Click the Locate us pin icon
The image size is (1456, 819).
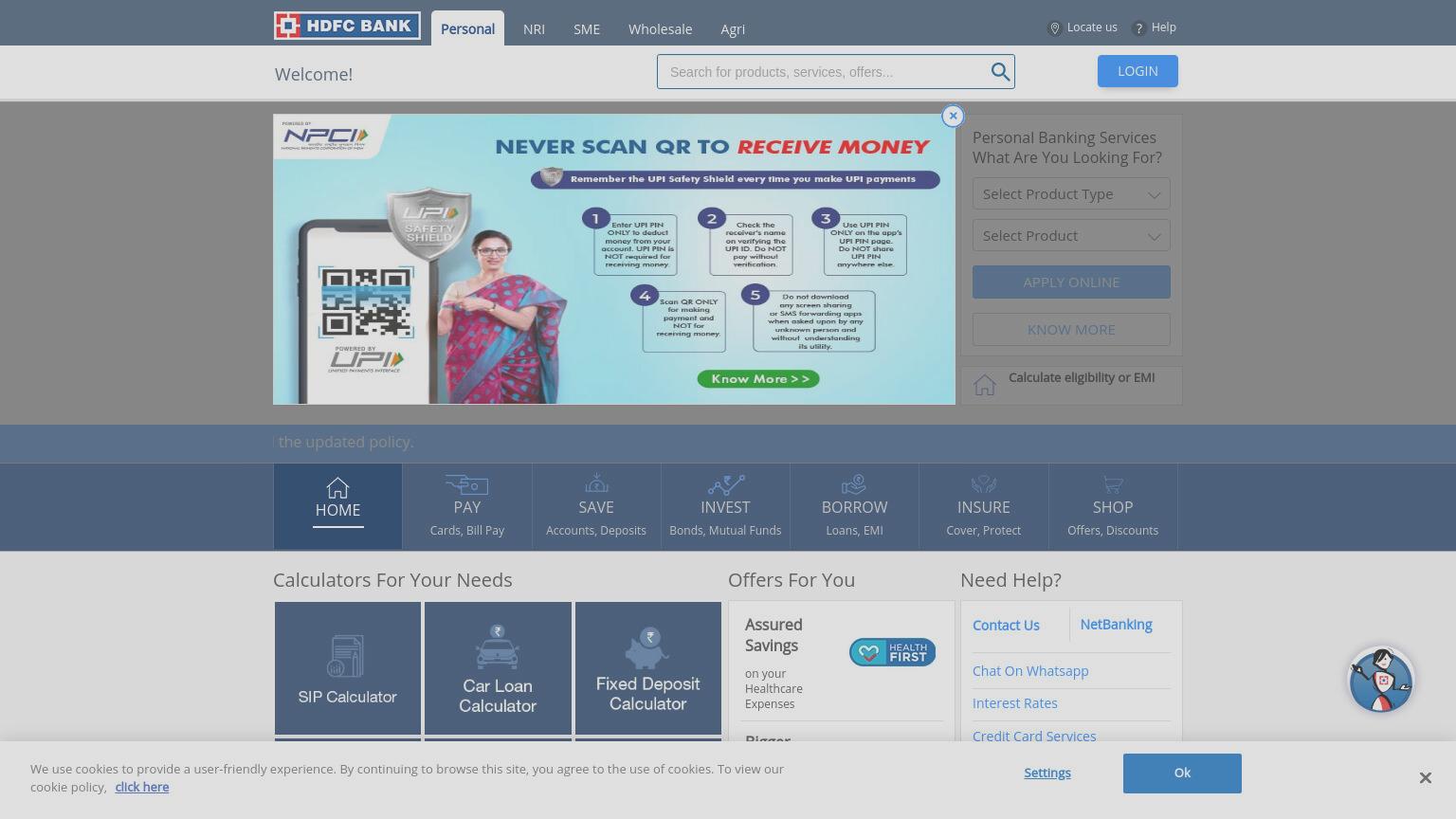point(1054,28)
